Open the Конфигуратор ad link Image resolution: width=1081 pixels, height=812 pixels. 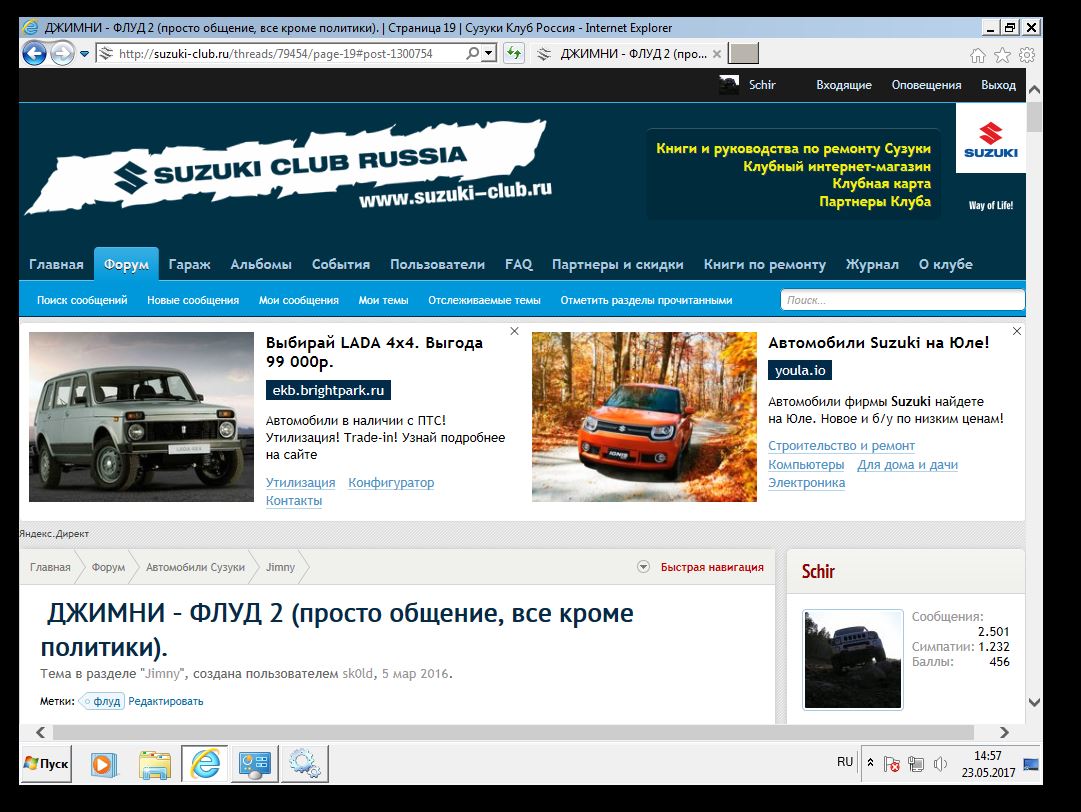click(391, 483)
